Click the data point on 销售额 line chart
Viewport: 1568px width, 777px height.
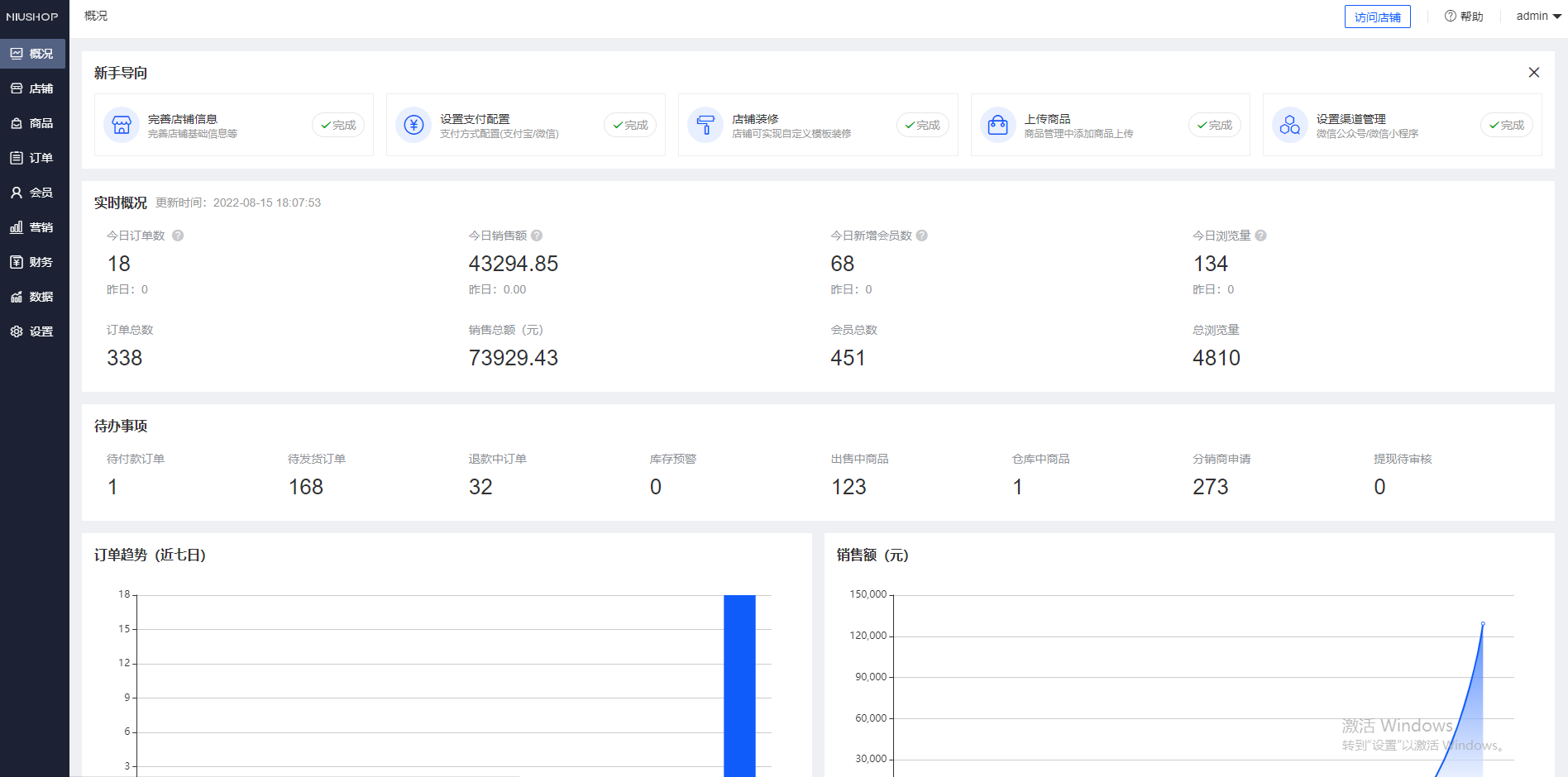coord(1483,623)
